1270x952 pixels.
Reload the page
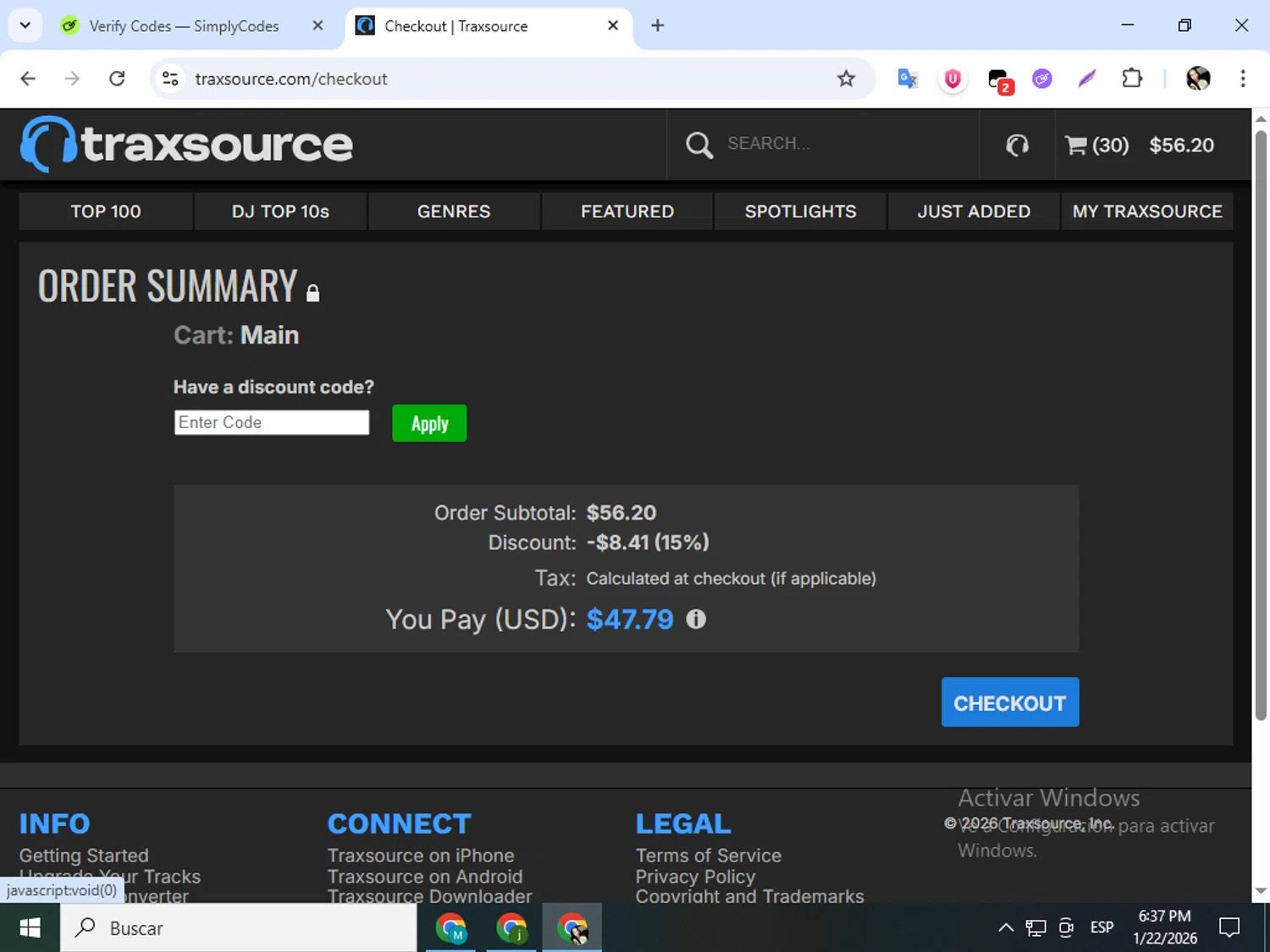click(x=117, y=79)
